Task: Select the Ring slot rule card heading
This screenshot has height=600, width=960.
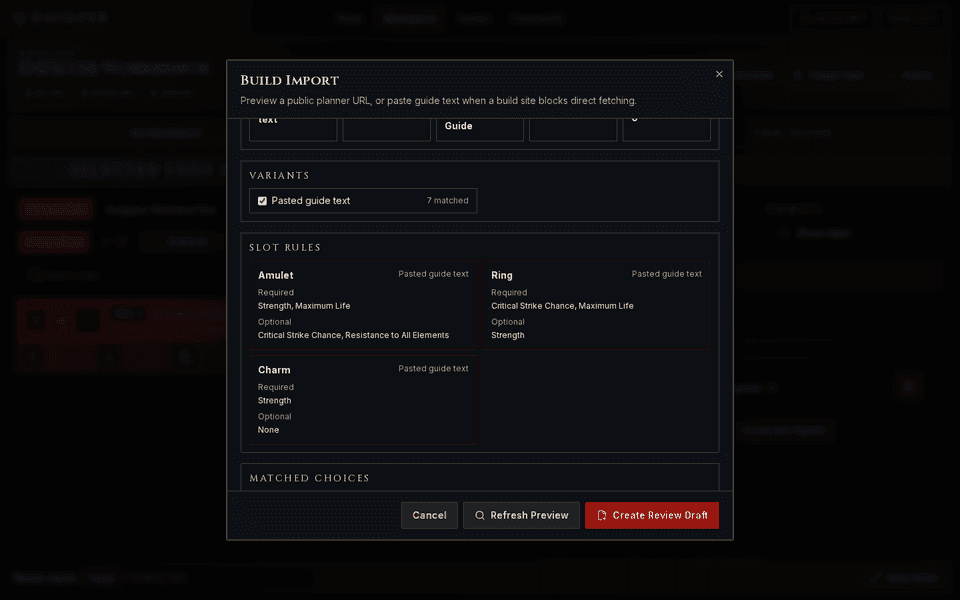Action: click(501, 276)
